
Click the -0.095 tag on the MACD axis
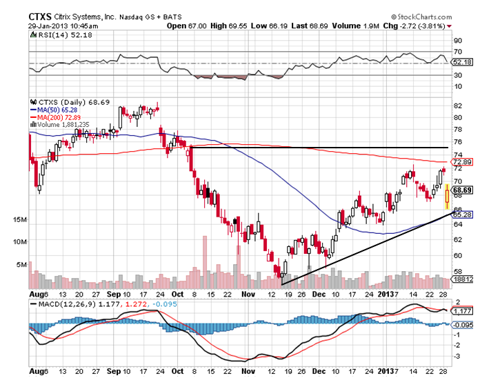[462, 325]
